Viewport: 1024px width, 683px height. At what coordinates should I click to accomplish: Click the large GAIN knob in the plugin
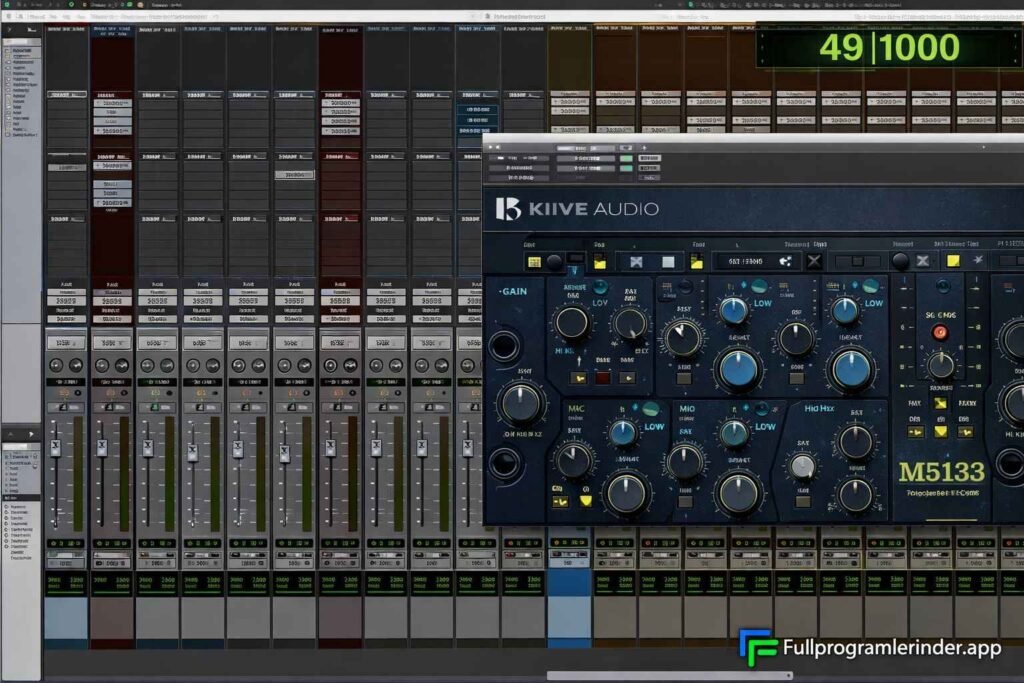[521, 403]
